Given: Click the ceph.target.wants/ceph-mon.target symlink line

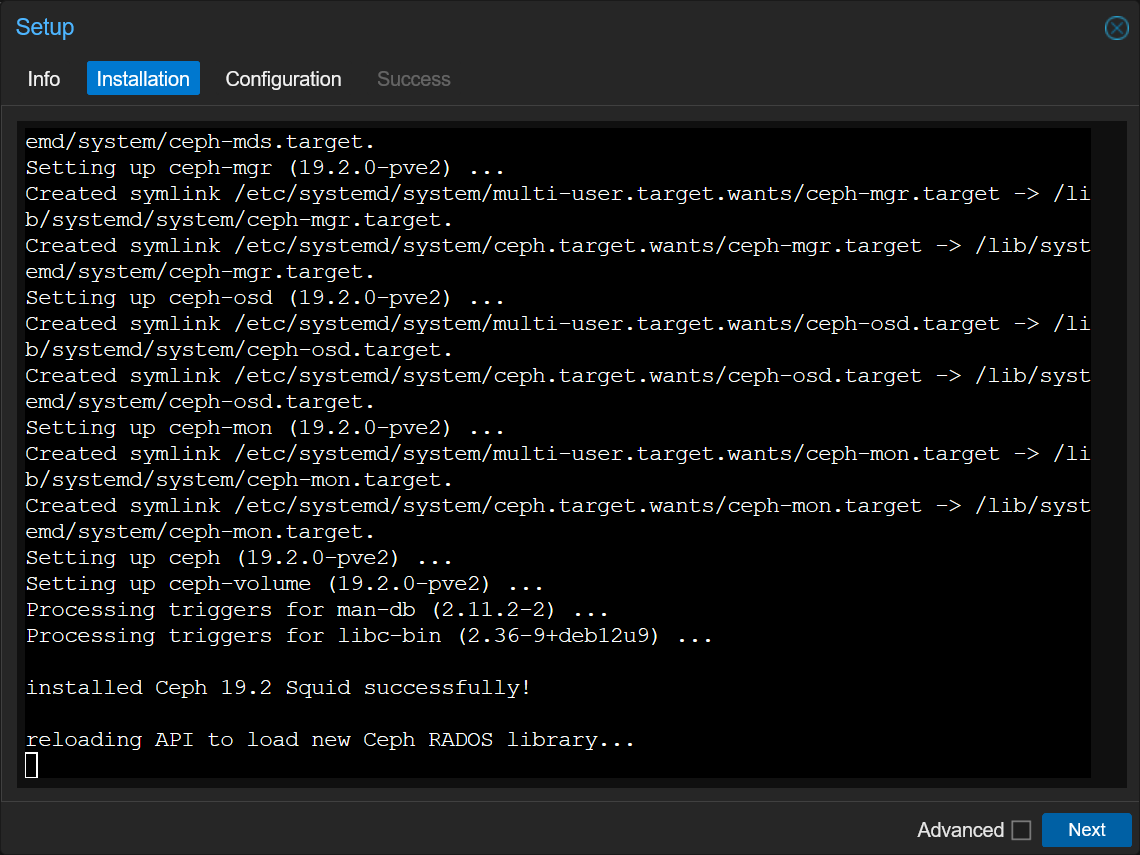Looking at the screenshot, I should [558, 506].
